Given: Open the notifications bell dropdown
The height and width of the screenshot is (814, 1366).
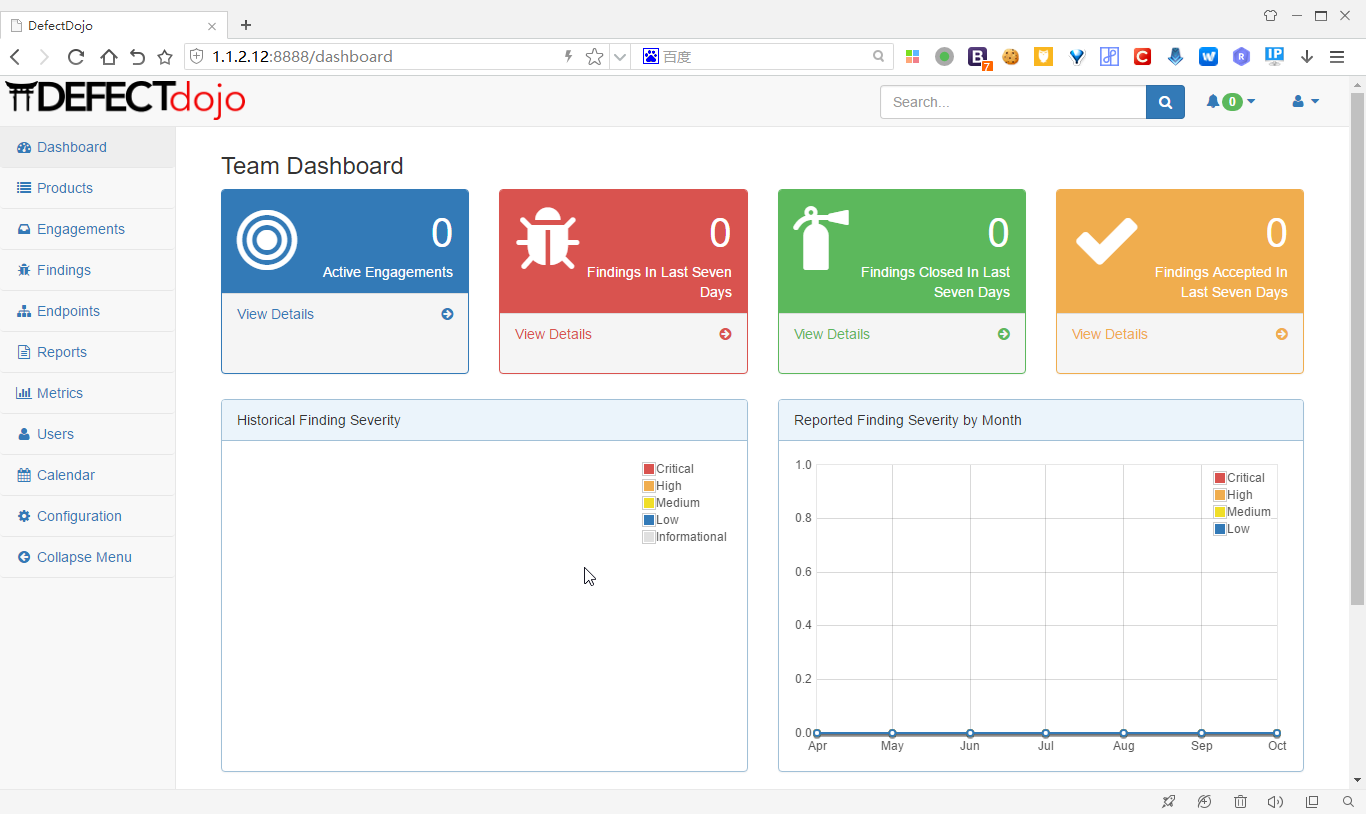Looking at the screenshot, I should (1230, 102).
